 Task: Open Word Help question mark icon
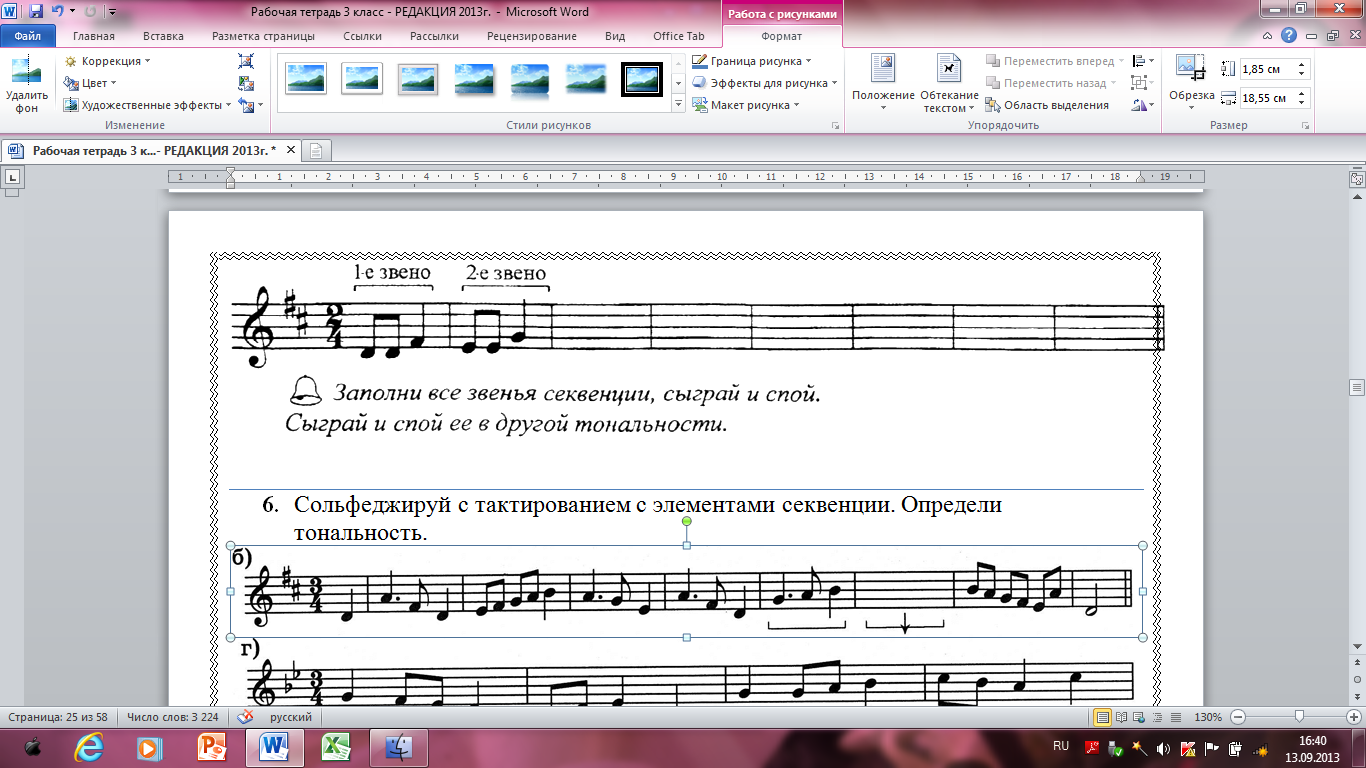point(1289,36)
